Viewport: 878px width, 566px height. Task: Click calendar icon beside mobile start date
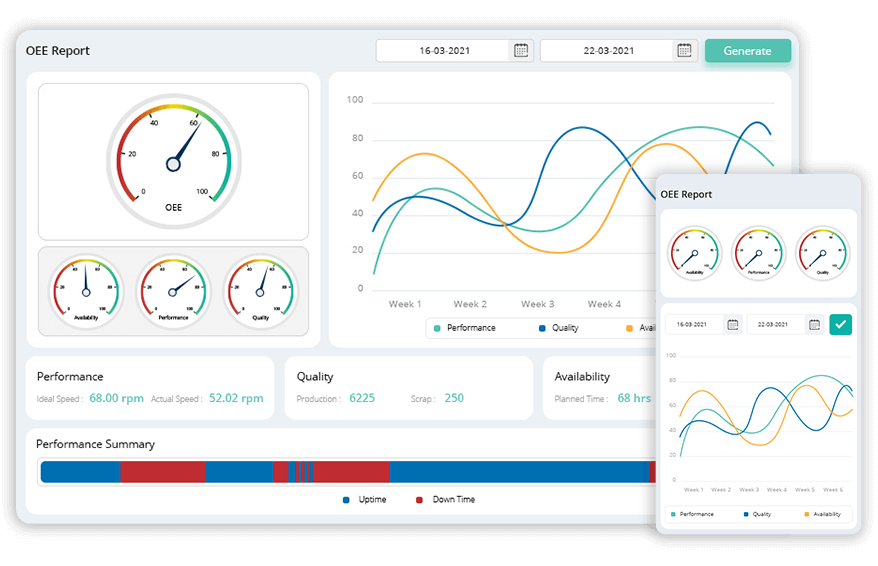pos(733,324)
